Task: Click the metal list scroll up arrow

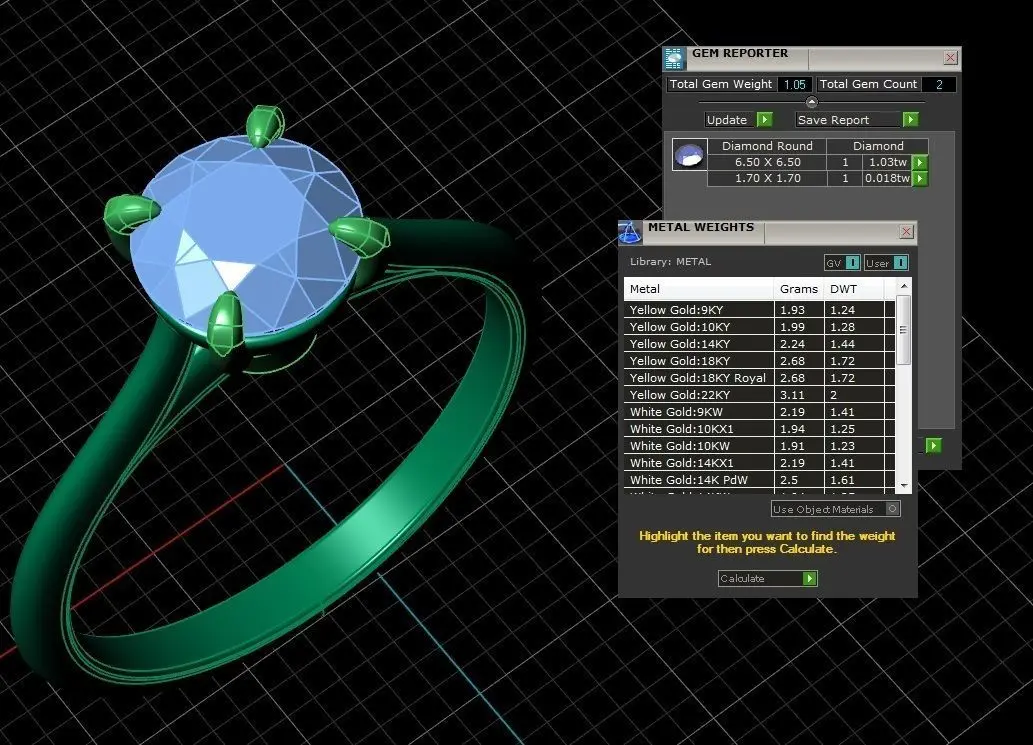Action: click(904, 286)
